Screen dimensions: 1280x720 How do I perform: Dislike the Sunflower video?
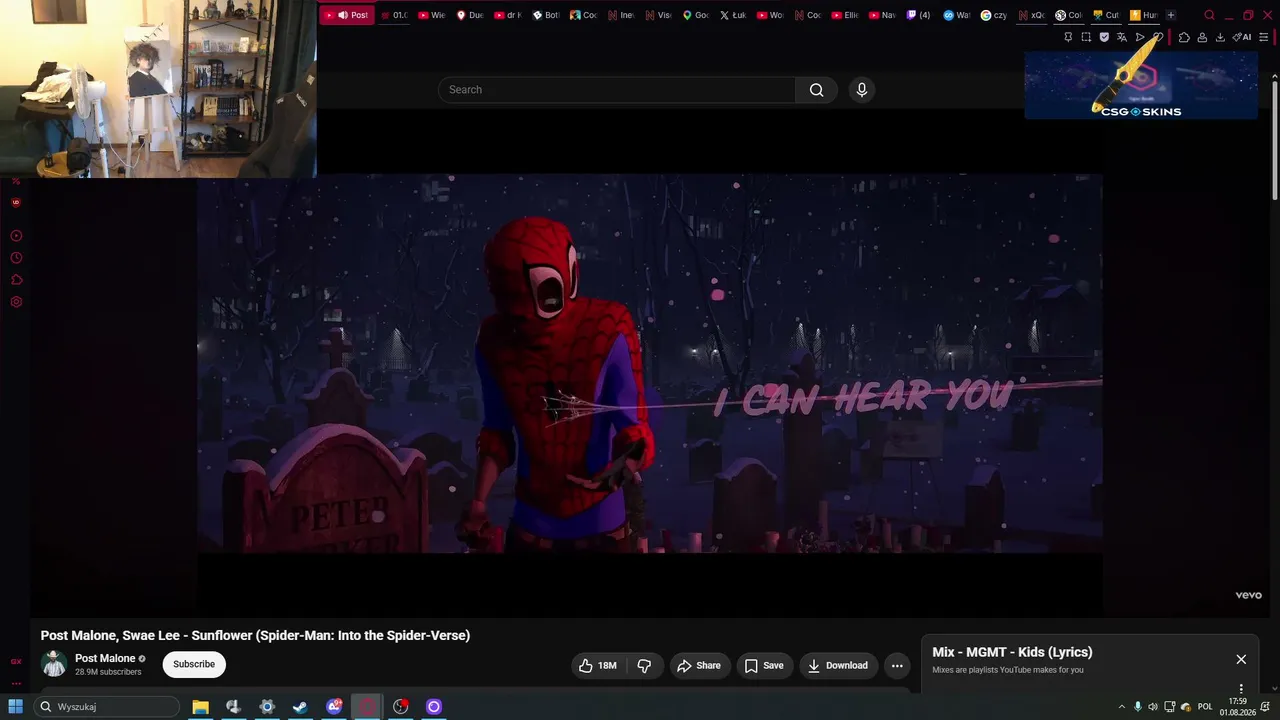tap(645, 666)
